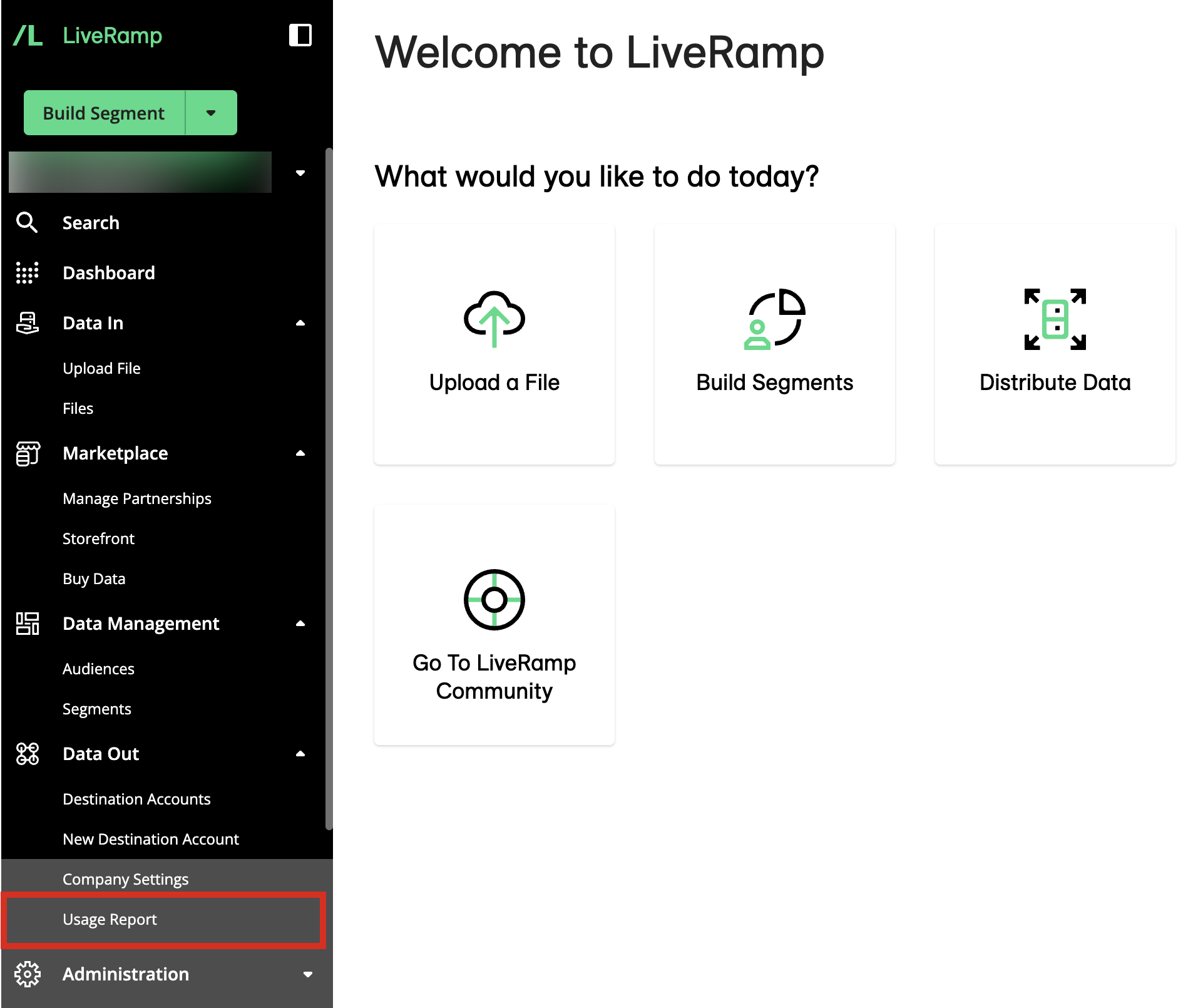
Task: Select Marketplace menu label
Action: [115, 453]
